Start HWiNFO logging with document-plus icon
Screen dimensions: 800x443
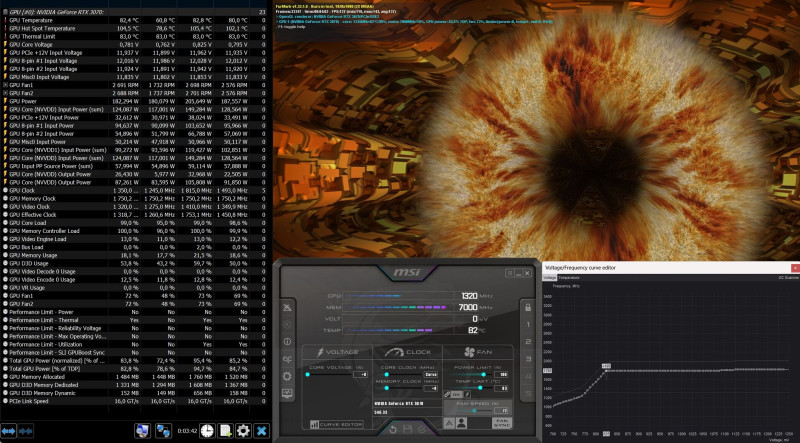(x=226, y=430)
